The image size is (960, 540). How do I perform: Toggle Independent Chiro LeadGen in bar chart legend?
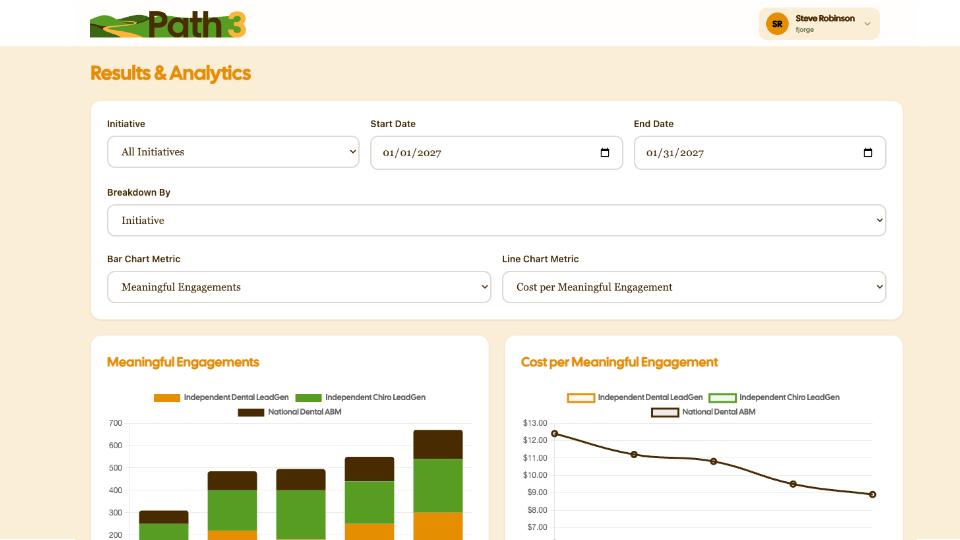pyautogui.click(x=360, y=397)
